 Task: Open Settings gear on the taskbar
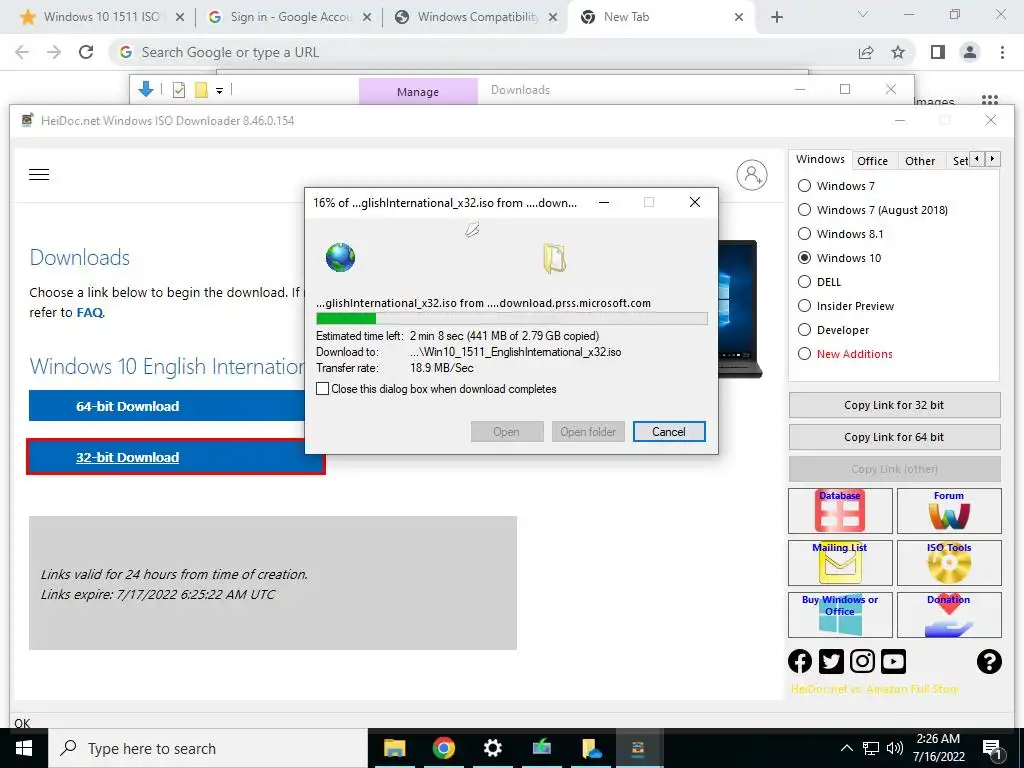point(492,748)
